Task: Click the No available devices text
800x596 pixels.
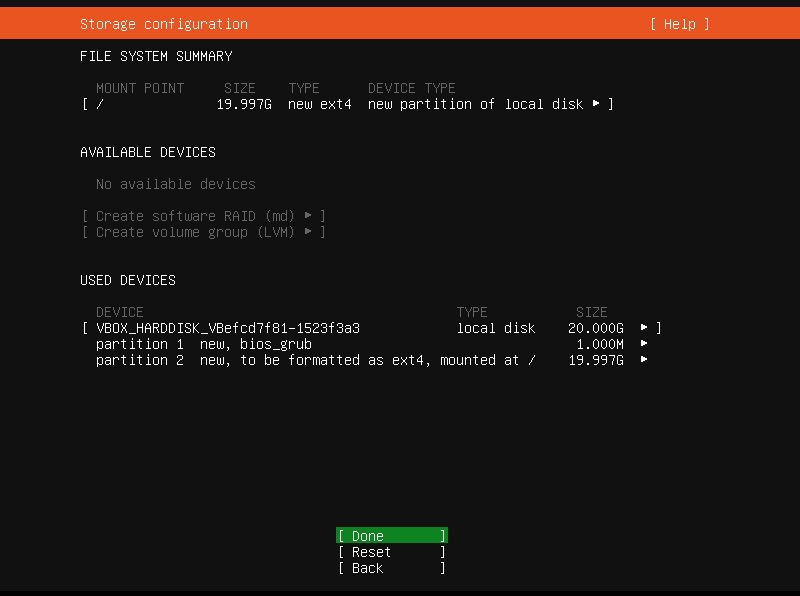Action: [175, 184]
